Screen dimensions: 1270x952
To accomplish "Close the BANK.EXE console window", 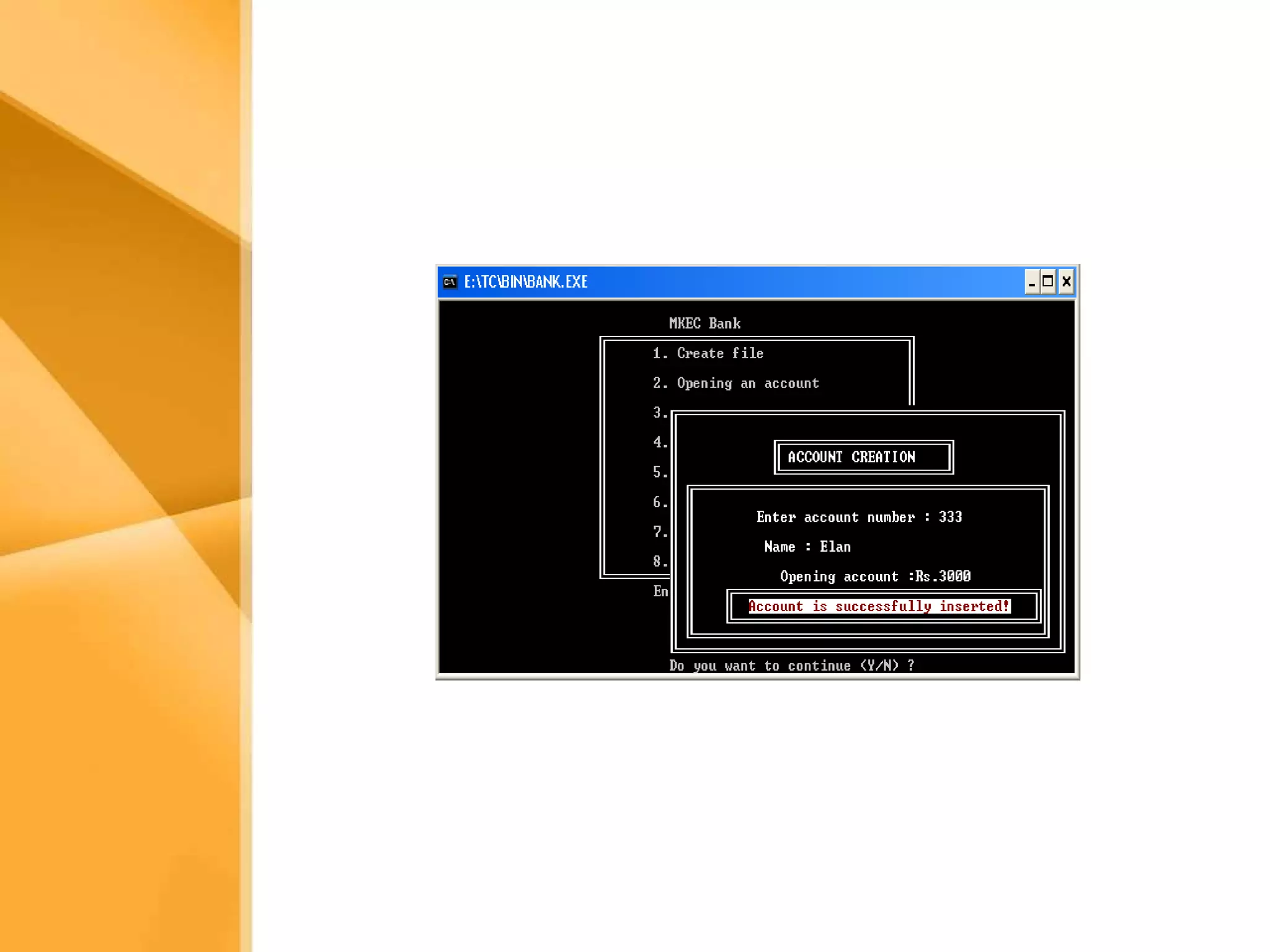I will coord(1066,282).
